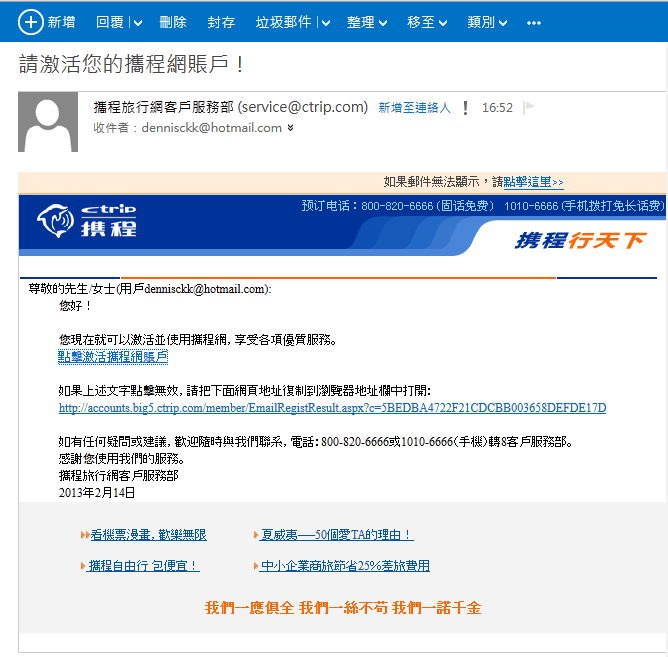
Task: Click 點擊激活攜程網賬戶 activation link
Action: [113, 357]
